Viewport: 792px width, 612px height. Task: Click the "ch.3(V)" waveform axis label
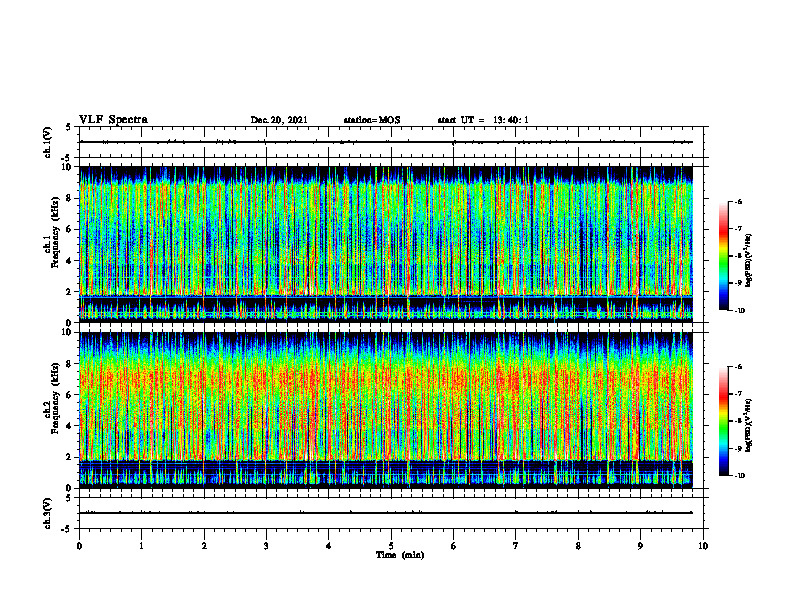48,513
